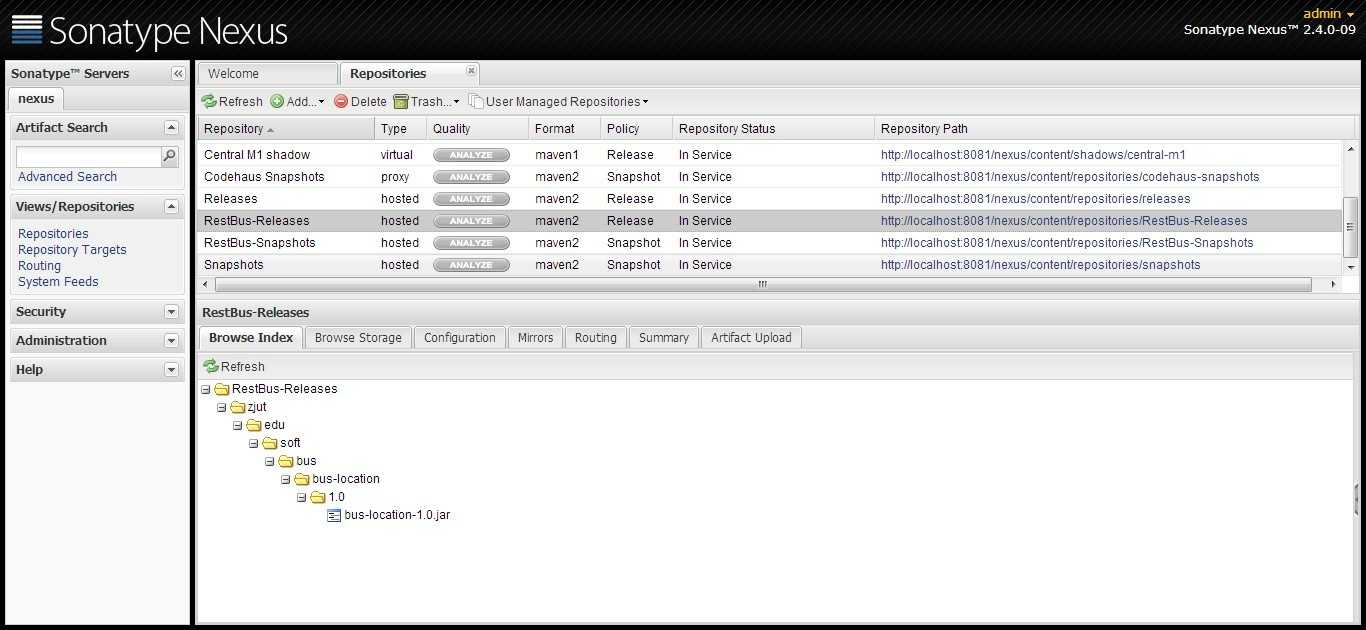This screenshot has height=630, width=1366.
Task: Open the Repositories link in sidebar
Action: point(53,234)
